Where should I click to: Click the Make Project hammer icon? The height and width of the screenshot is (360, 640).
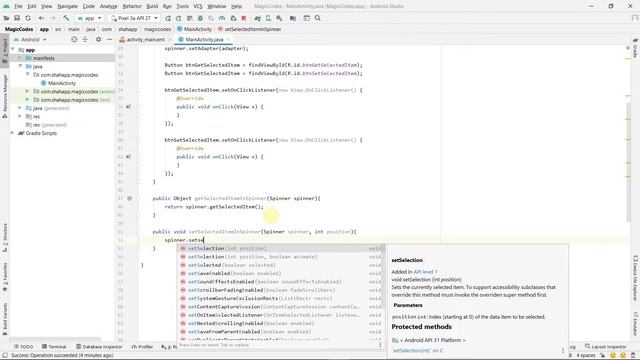[x=66, y=18]
